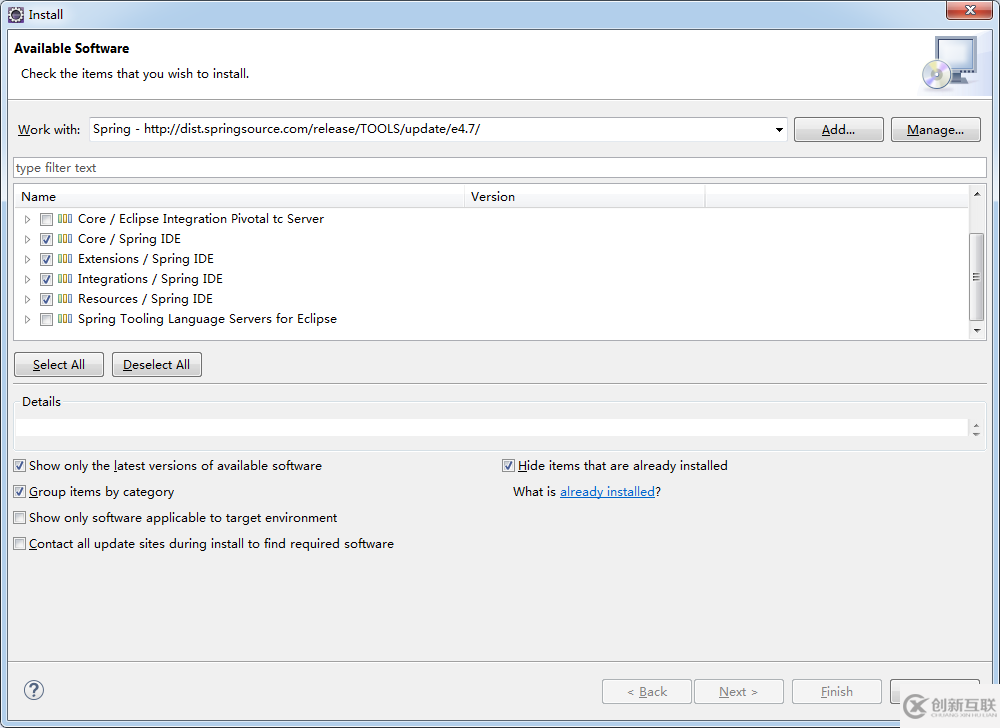
Task: Click the software list scrollbar thumb
Action: coord(976,277)
